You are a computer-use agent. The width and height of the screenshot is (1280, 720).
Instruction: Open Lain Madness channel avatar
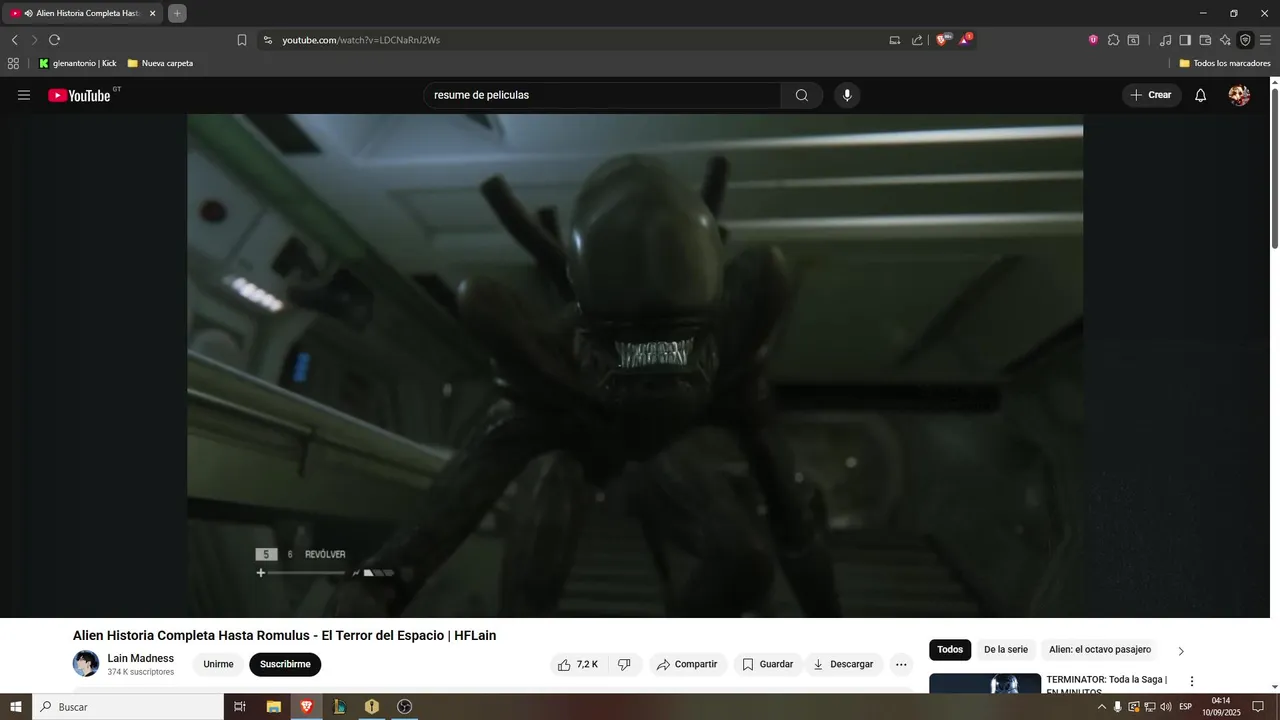[x=86, y=664]
